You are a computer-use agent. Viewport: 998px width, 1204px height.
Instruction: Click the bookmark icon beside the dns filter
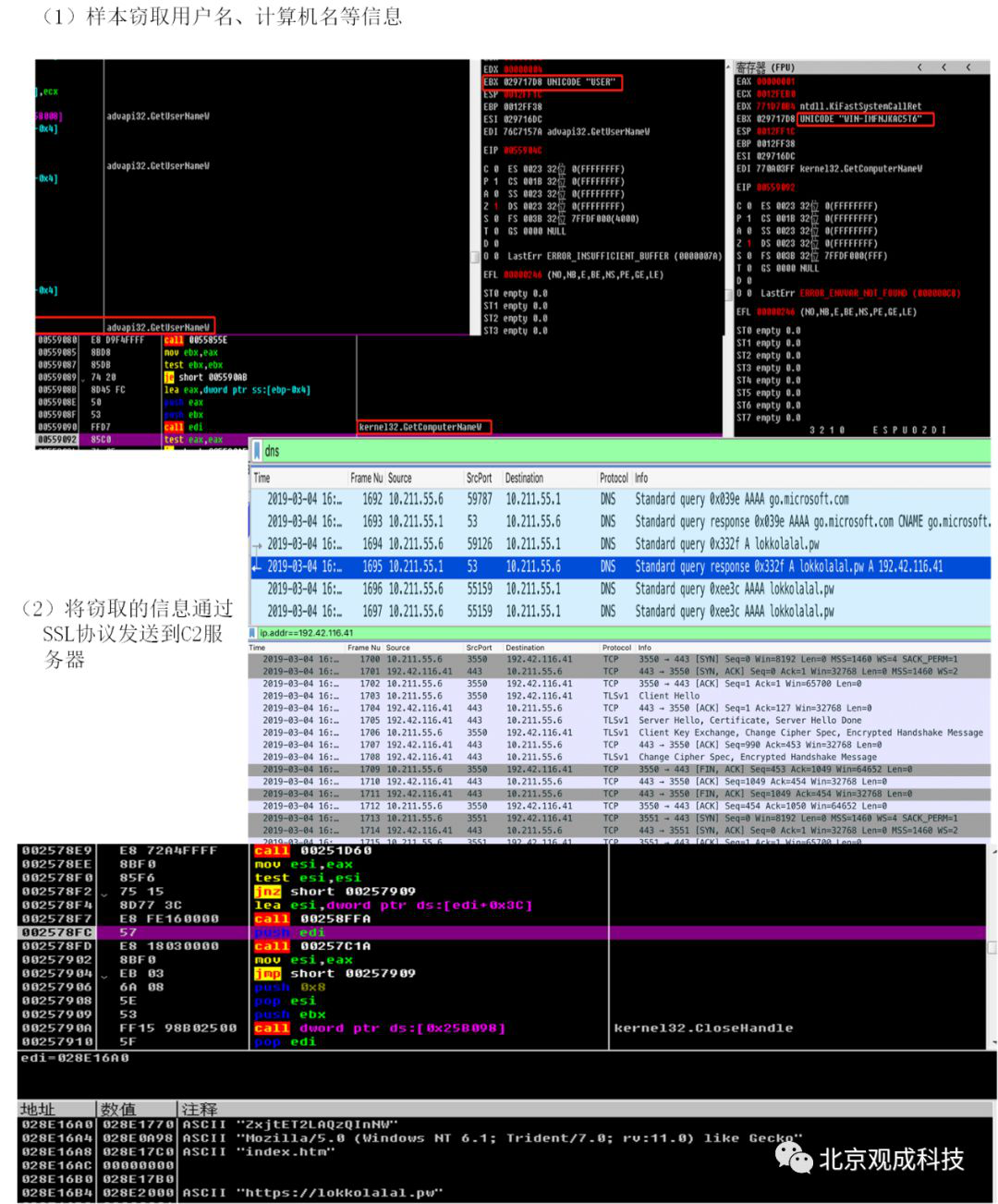click(256, 451)
